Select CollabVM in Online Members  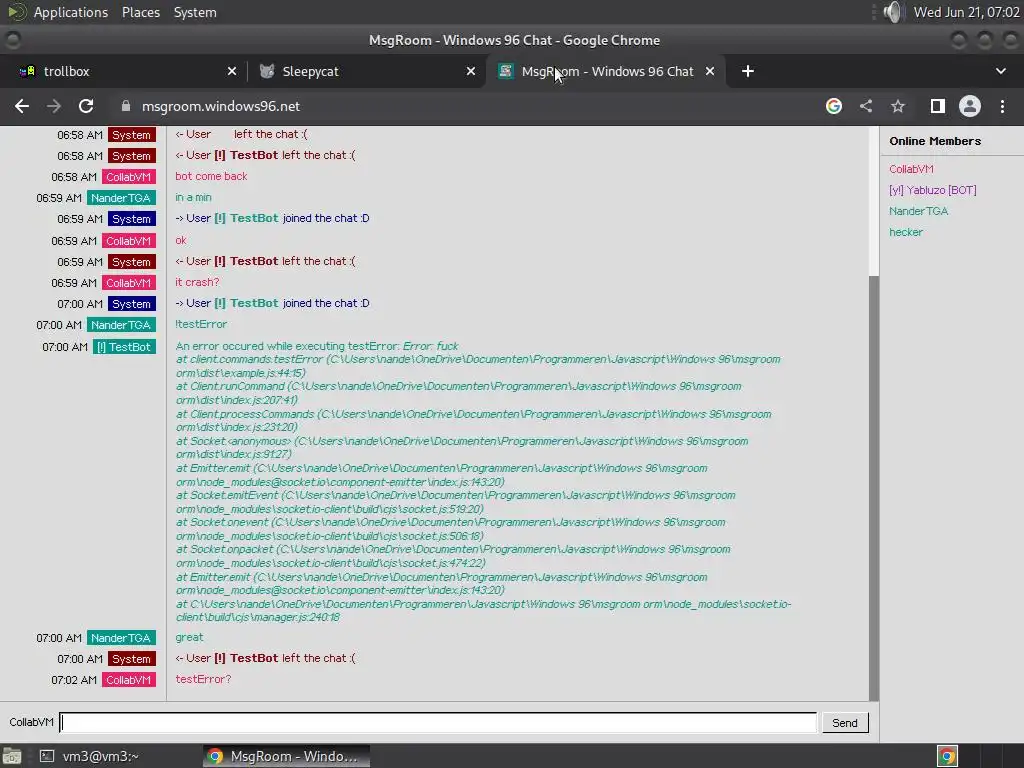[911, 169]
